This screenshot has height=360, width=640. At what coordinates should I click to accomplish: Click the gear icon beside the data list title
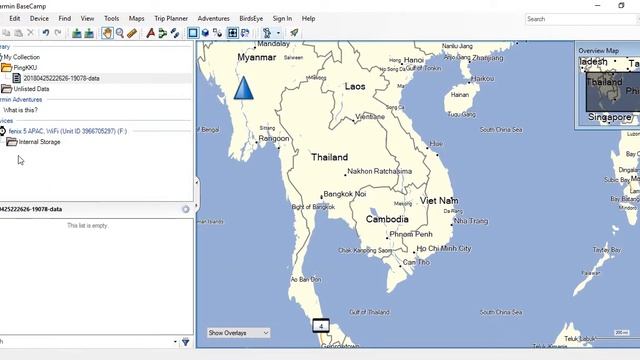point(186,209)
